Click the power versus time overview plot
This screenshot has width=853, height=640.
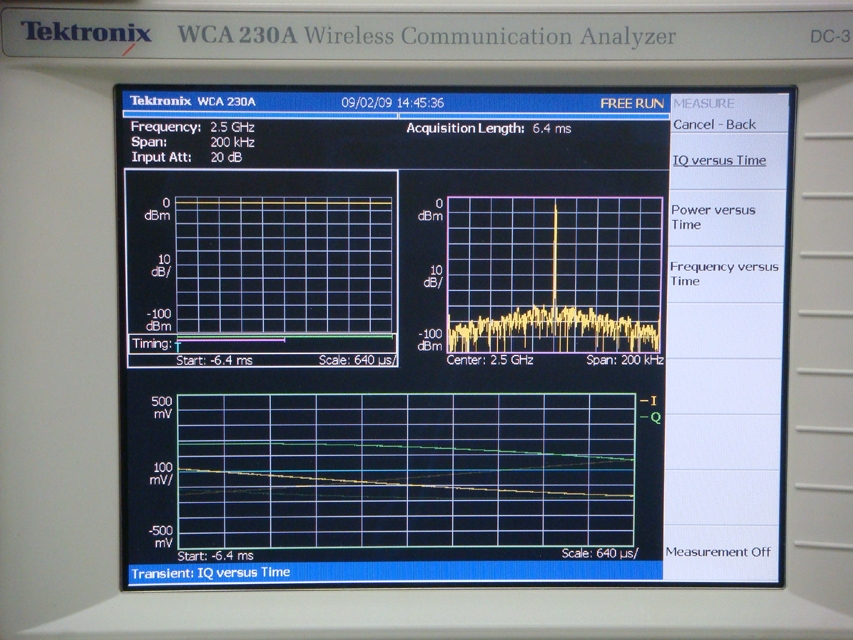[283, 264]
